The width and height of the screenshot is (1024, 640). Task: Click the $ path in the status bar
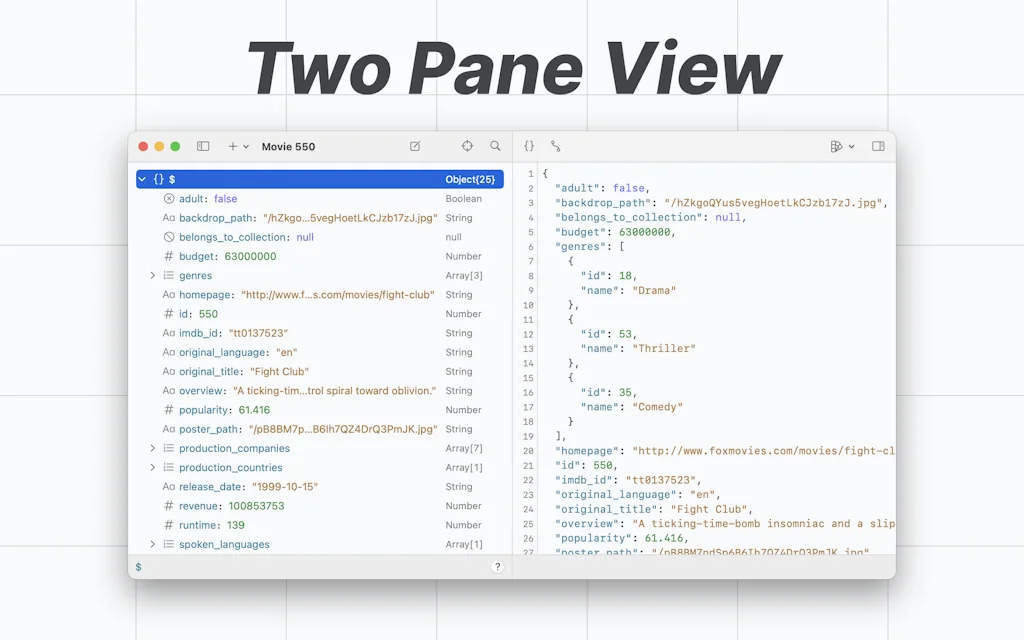[x=138, y=566]
